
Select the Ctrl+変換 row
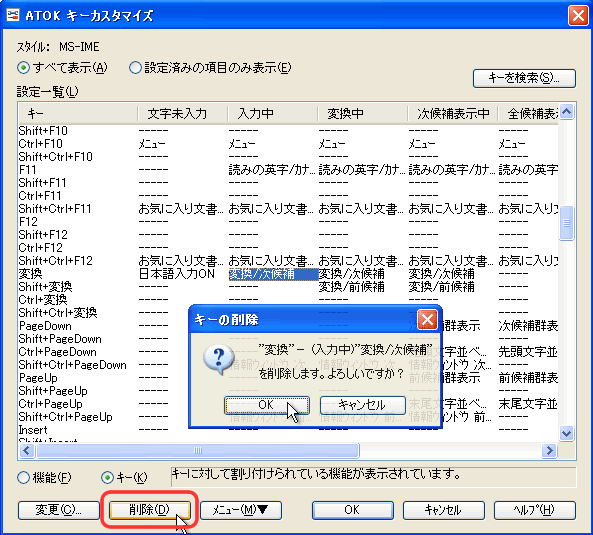(x=288, y=300)
